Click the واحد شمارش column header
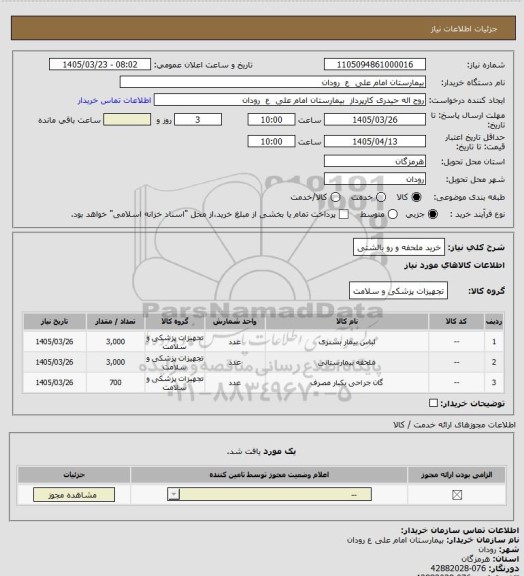 pos(234,321)
